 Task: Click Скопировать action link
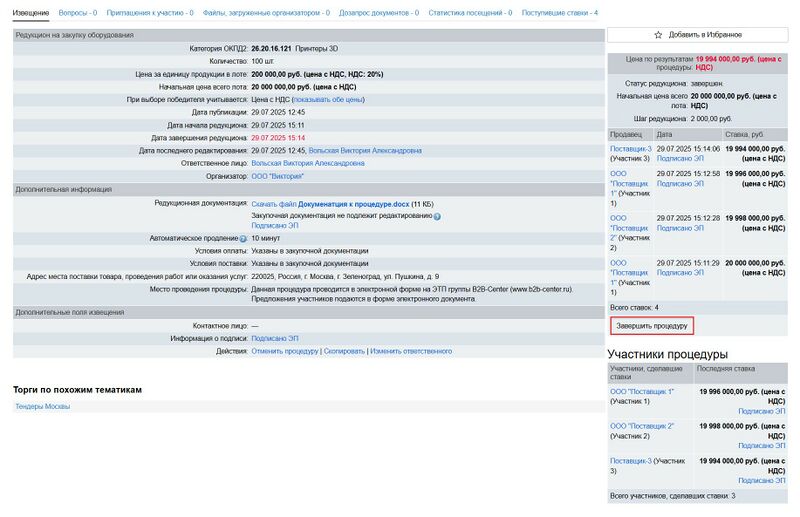click(x=343, y=352)
